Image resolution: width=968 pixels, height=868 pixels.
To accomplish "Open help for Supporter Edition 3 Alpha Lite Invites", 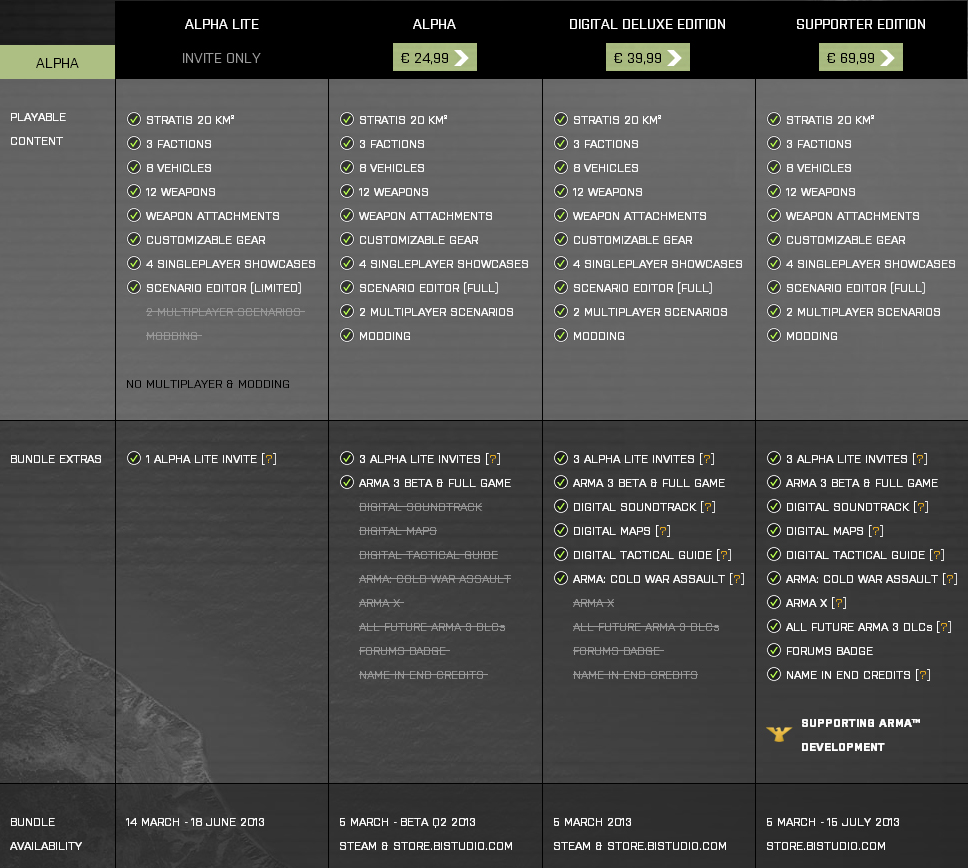I will pyautogui.click(x=920, y=459).
